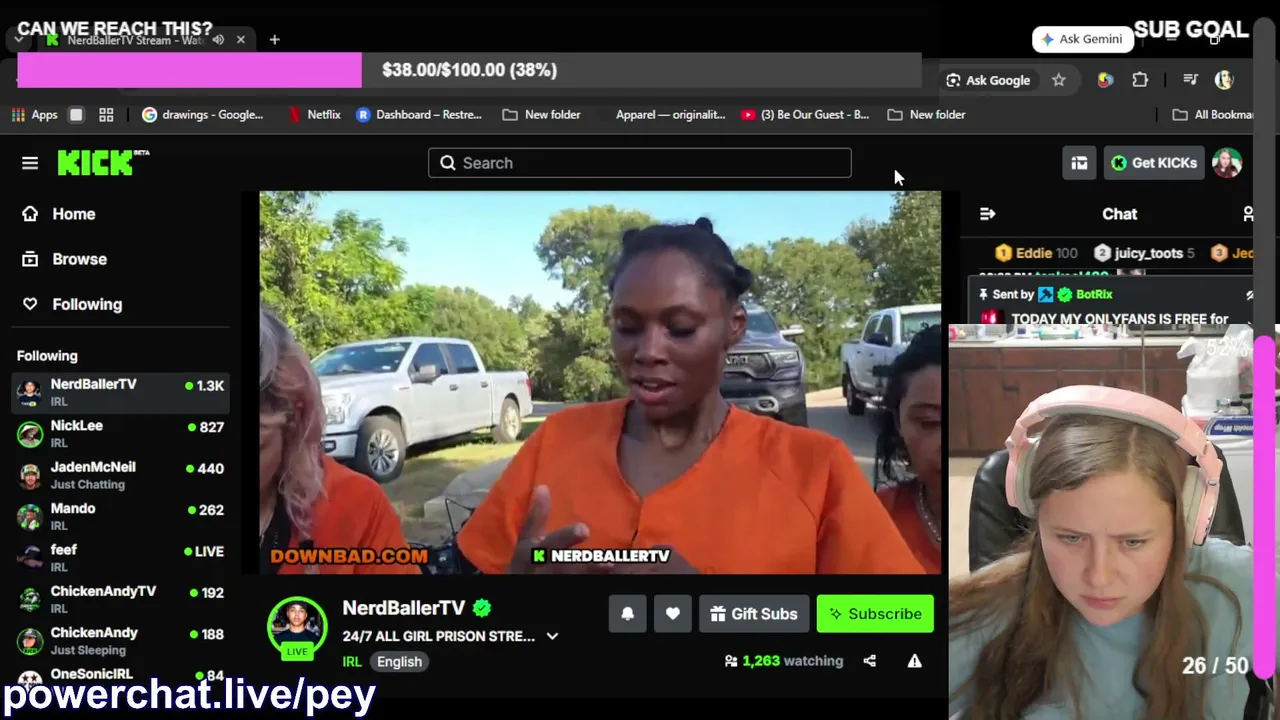Open NickLee in the Following list

coord(120,434)
